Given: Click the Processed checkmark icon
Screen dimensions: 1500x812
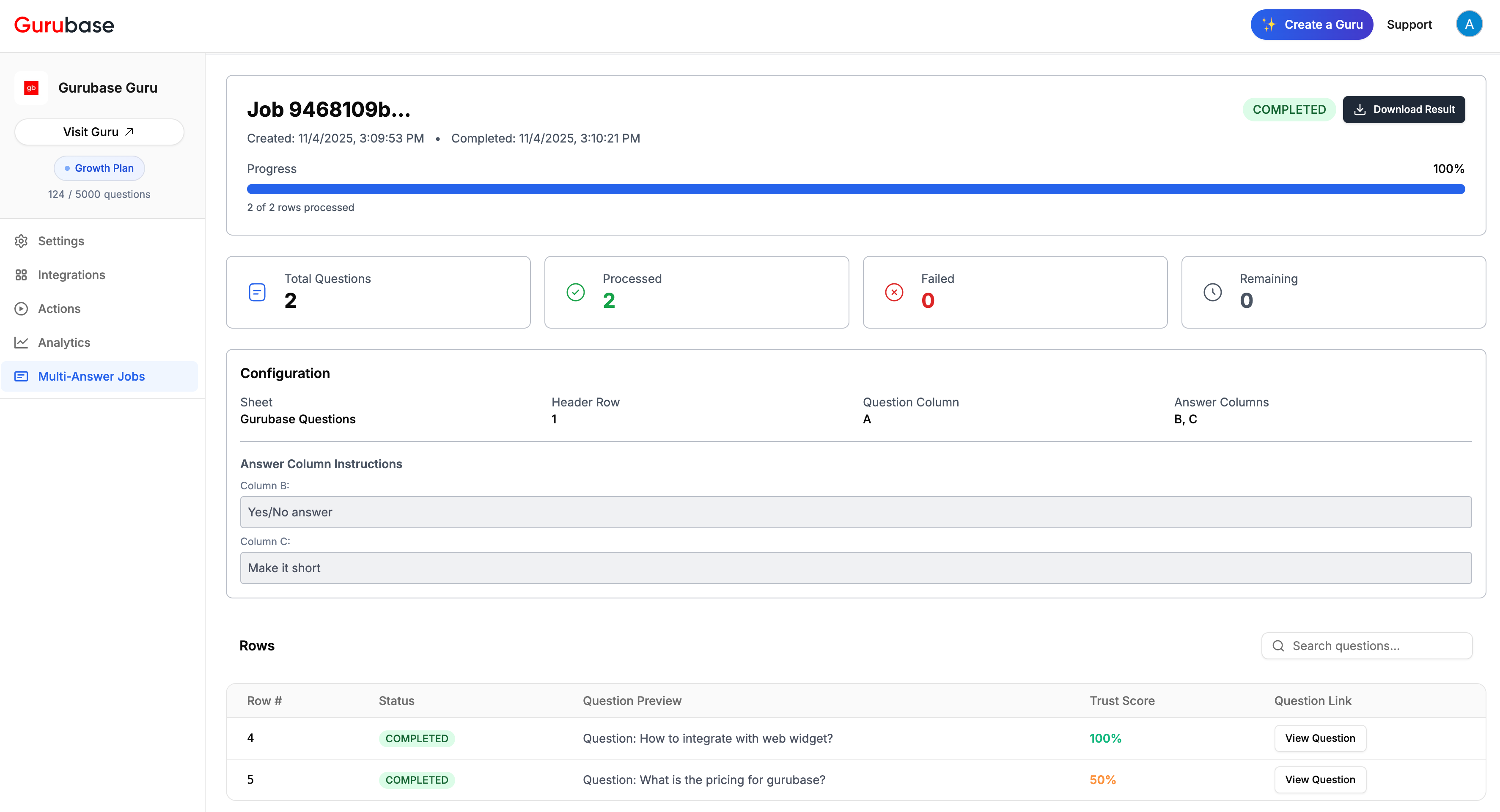Looking at the screenshot, I should (x=575, y=292).
